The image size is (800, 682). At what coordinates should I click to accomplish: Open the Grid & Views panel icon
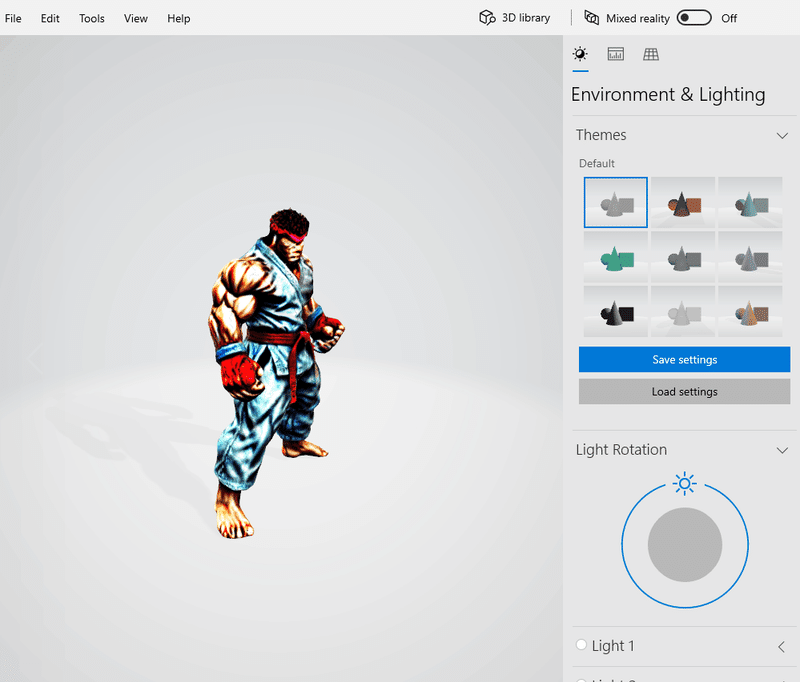651,54
